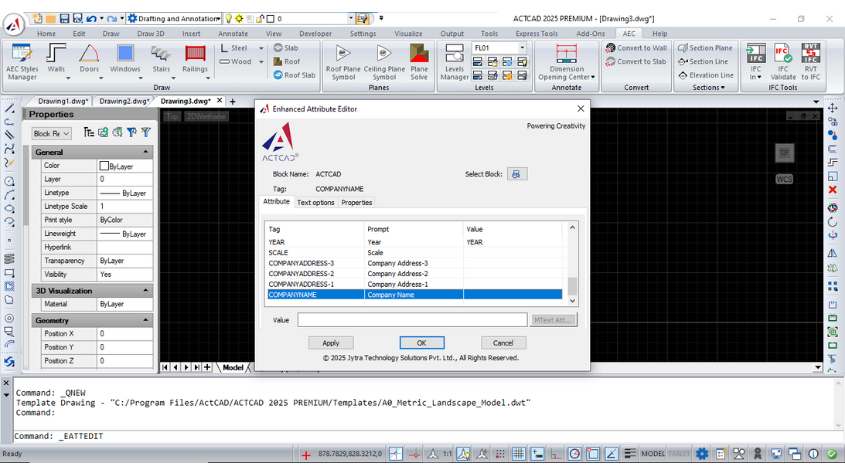Click the Cancel button
The image size is (845, 475).
pos(503,343)
